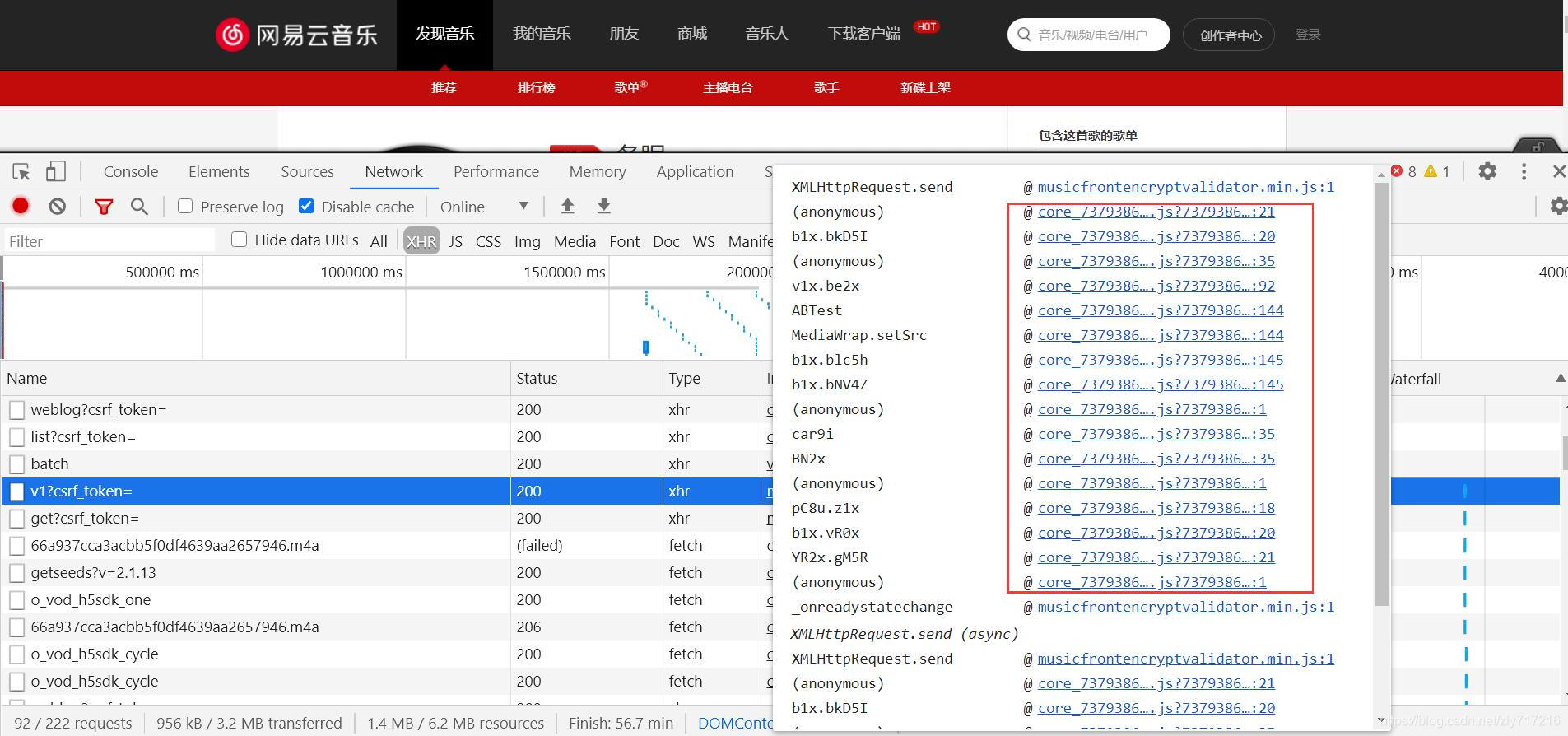
Task: Sort requests by the Name column header
Action: coord(256,378)
